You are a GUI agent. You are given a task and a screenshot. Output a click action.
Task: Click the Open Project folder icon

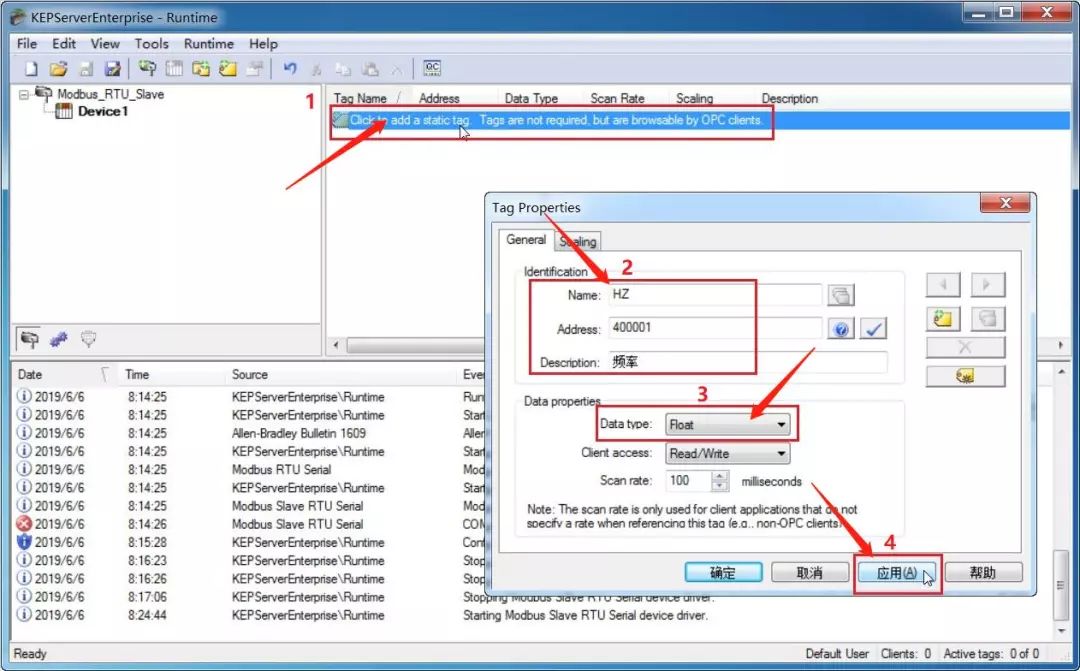(59, 68)
